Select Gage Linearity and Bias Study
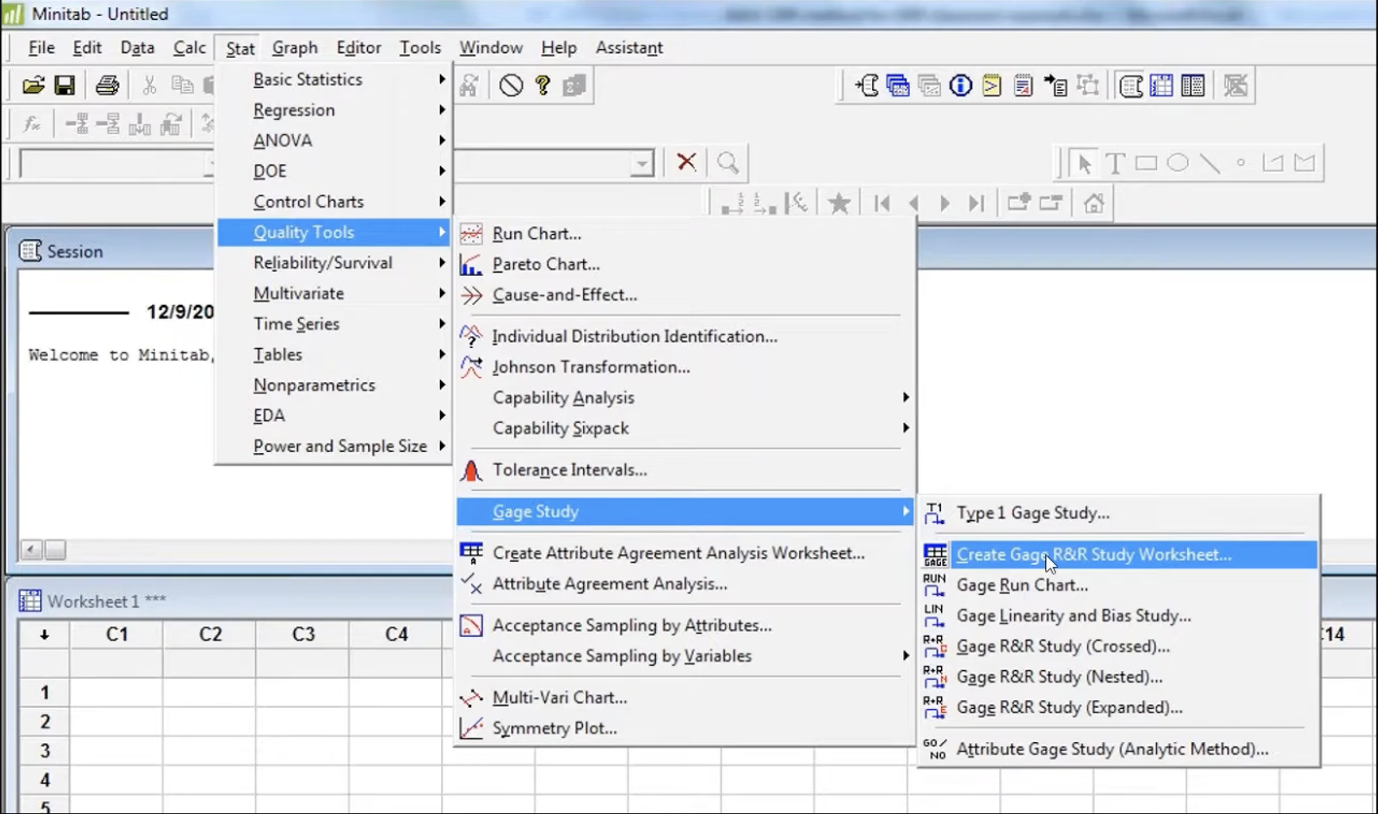Image resolution: width=1378 pixels, height=814 pixels. coord(1119,616)
